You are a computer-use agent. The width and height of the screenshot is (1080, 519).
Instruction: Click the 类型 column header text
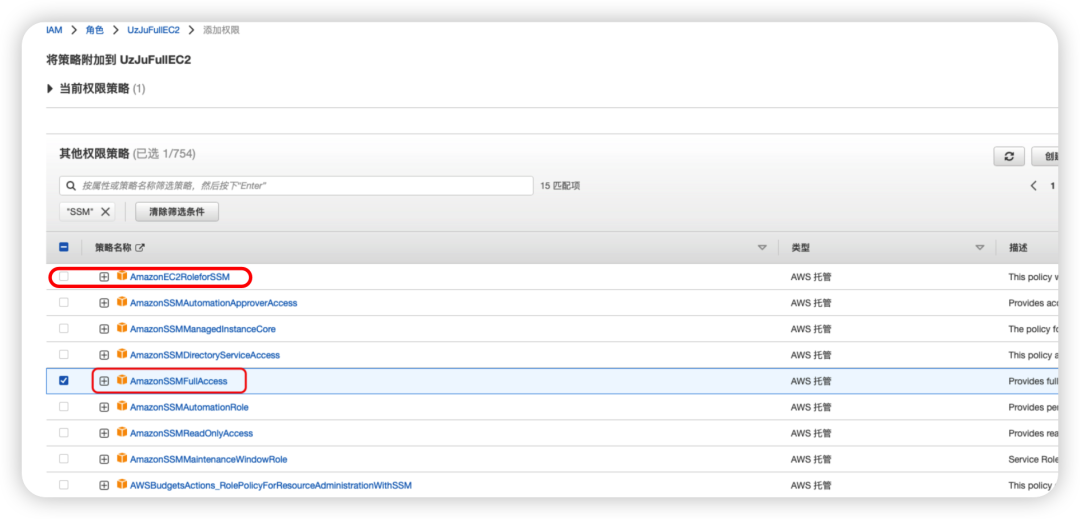pos(800,247)
